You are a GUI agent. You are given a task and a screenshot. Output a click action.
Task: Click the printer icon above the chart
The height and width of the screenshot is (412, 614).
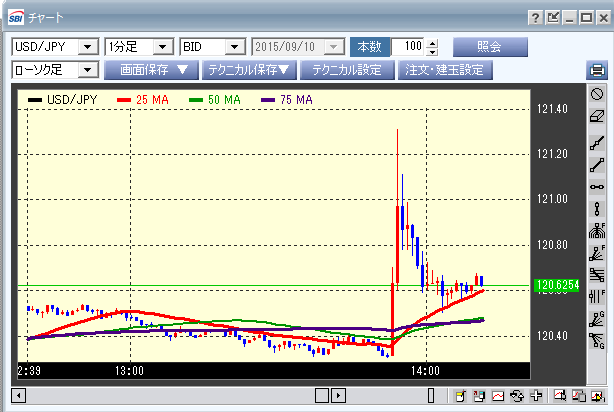[x=597, y=71]
